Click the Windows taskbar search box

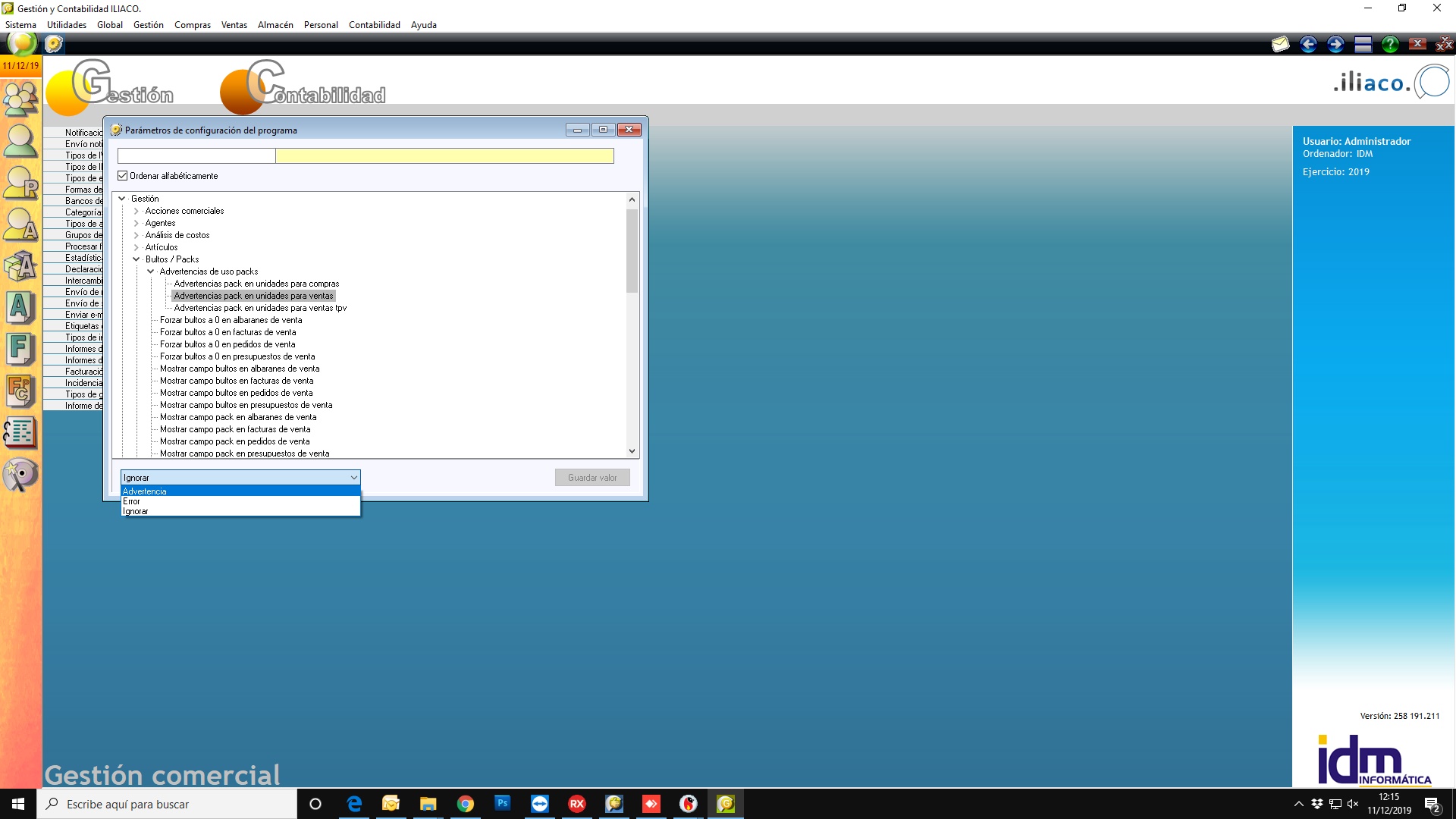click(167, 804)
